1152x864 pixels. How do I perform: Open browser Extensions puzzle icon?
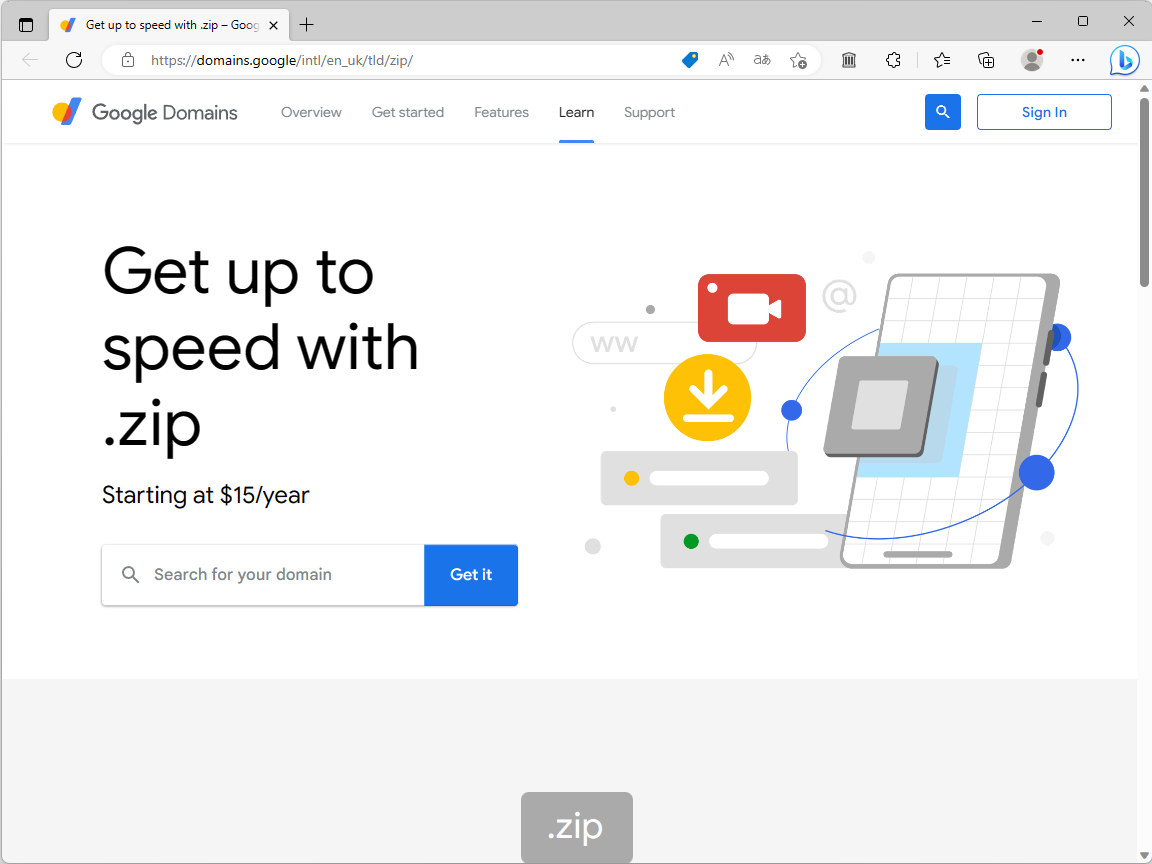coord(893,60)
